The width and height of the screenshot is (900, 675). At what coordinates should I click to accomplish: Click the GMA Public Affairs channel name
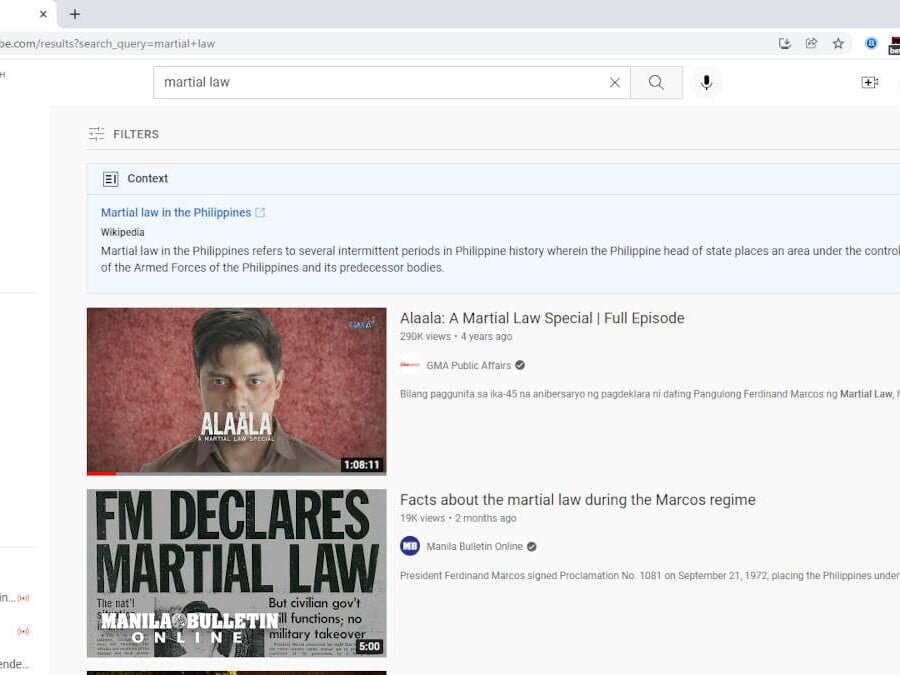[468, 366]
